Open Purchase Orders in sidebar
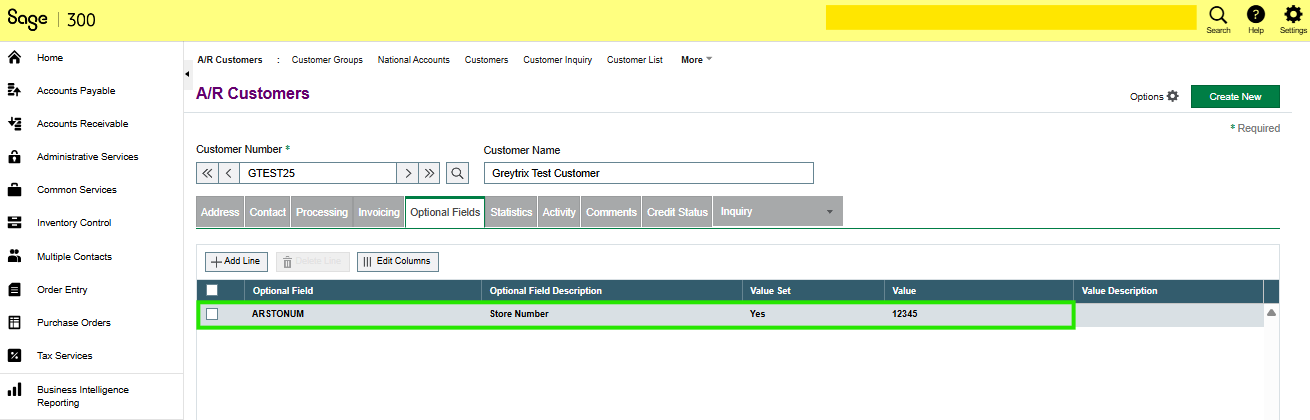Screen dimensions: 1310x420 pyautogui.click(x=74, y=323)
